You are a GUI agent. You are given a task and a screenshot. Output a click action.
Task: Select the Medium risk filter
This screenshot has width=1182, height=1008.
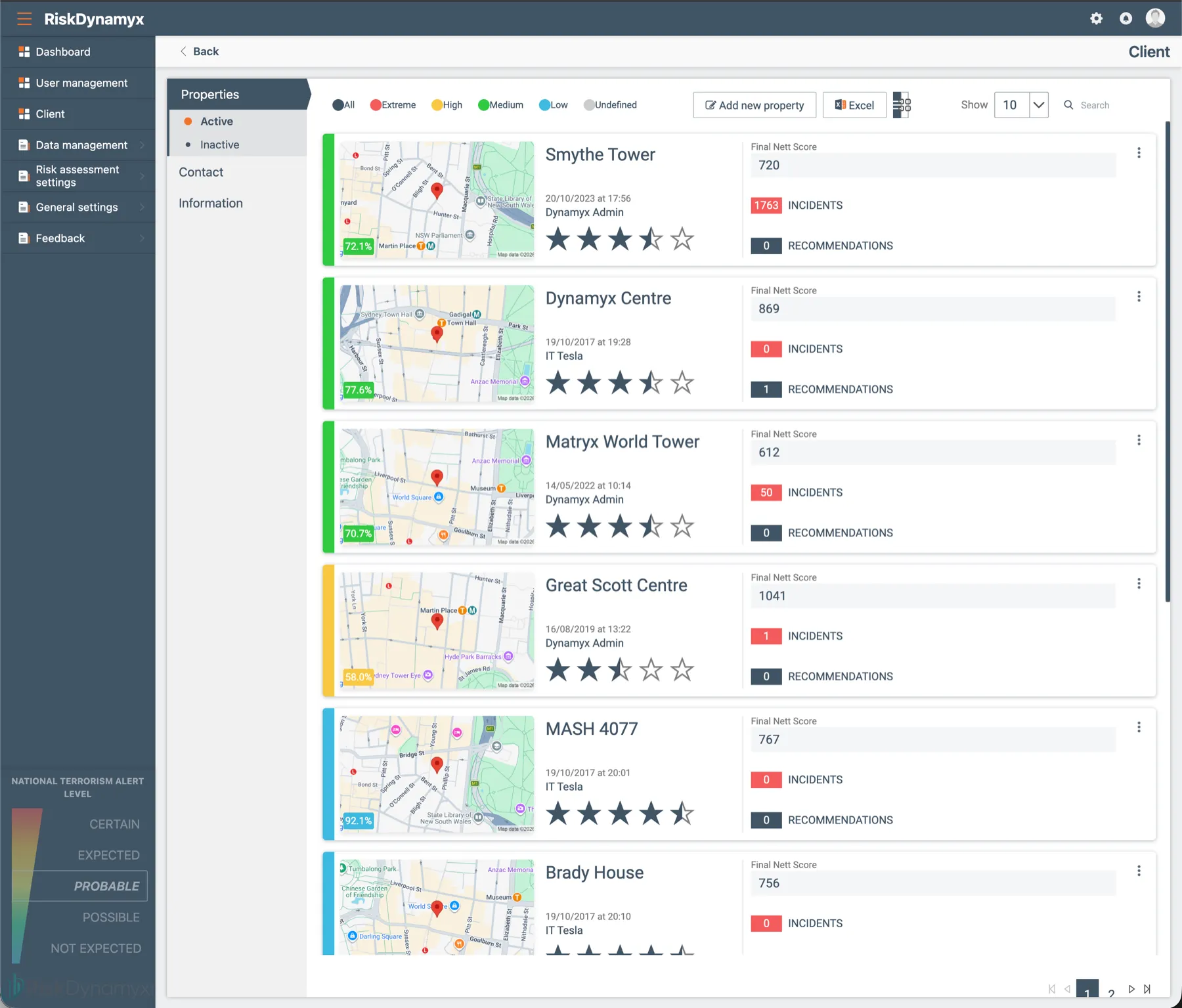pos(501,105)
